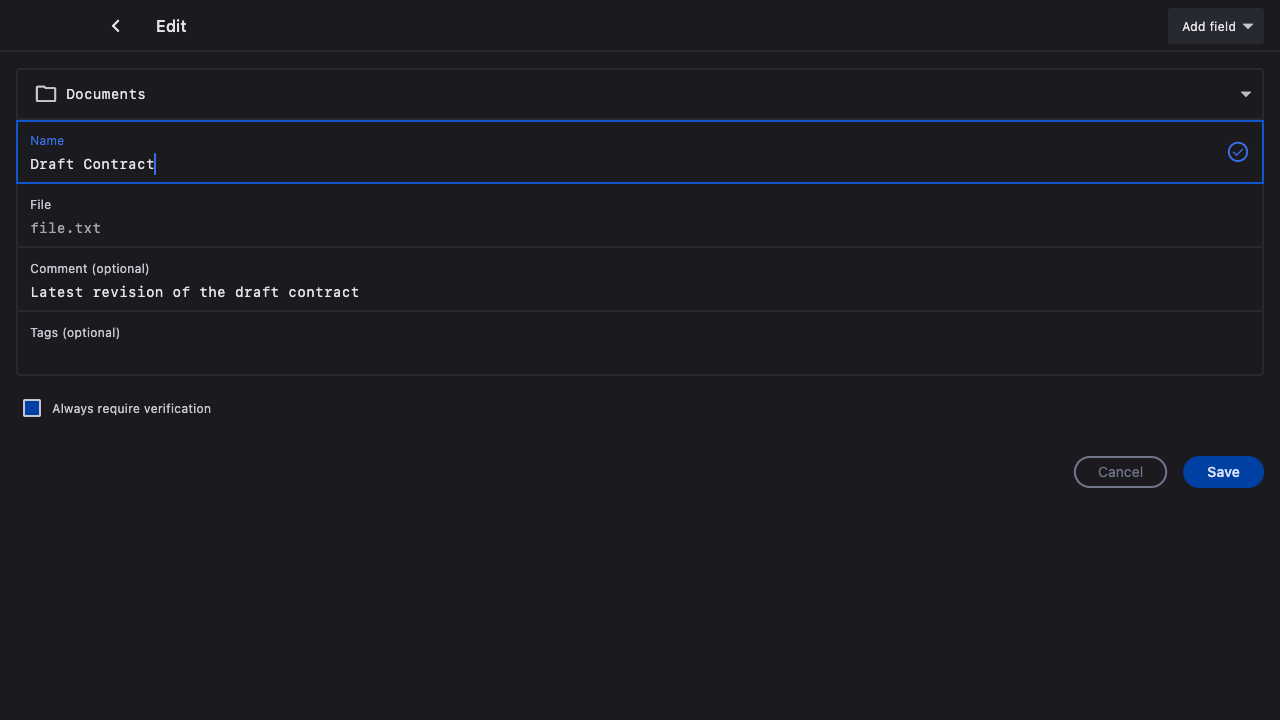Click the "Tags (optional)" label
This screenshot has width=1280, height=720.
click(x=75, y=333)
